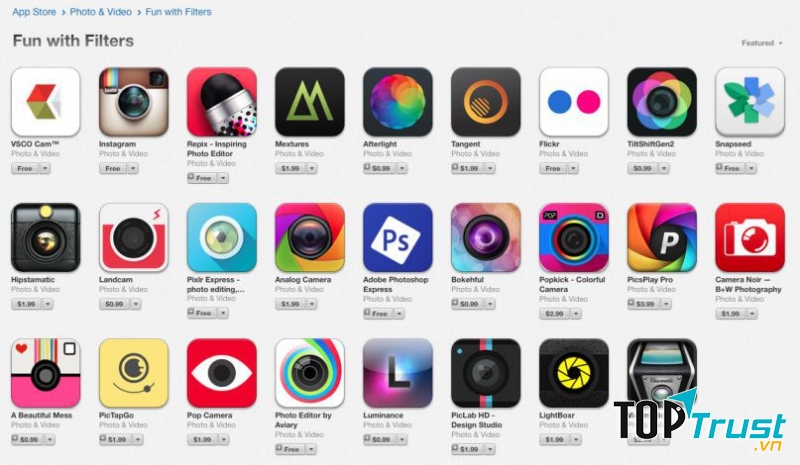Select the Hipstamatic app icon
The image size is (800, 465).
(45, 237)
